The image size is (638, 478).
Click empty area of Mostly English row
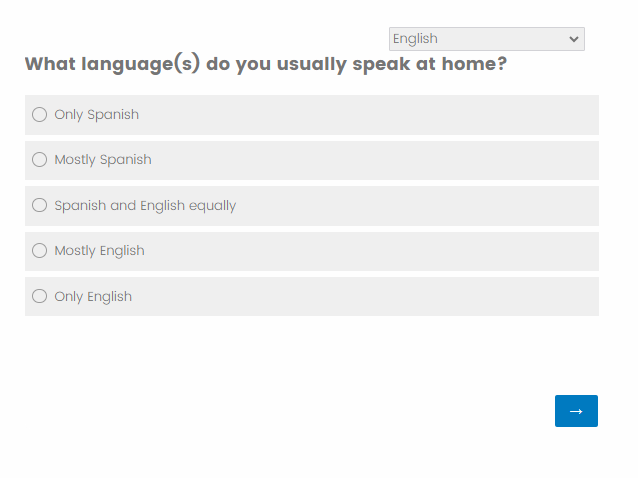coord(400,251)
